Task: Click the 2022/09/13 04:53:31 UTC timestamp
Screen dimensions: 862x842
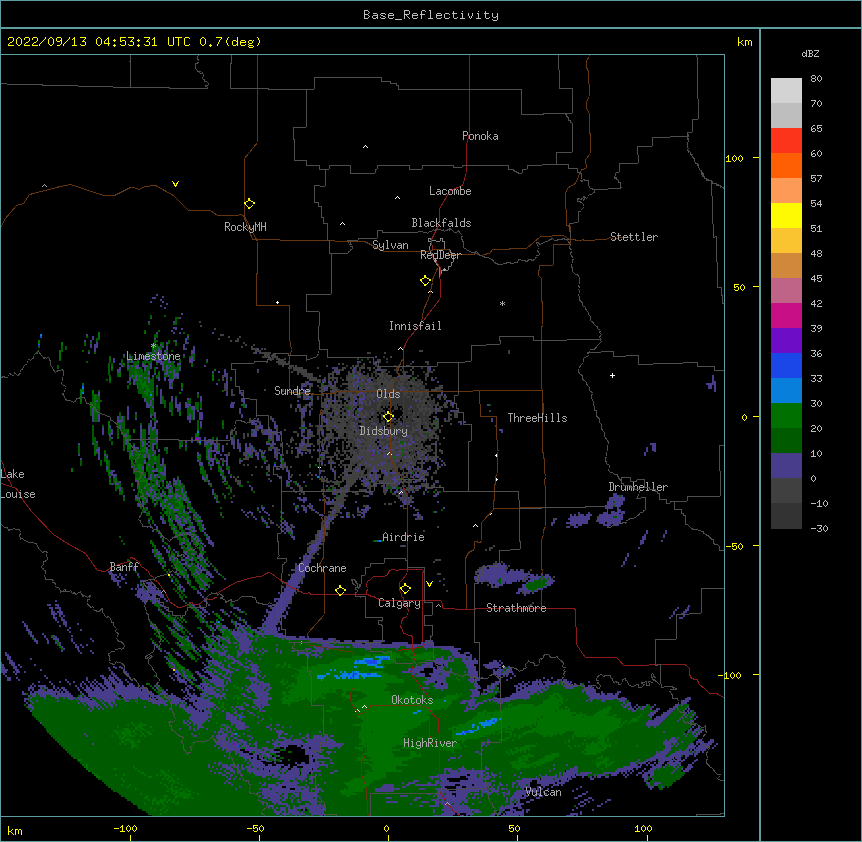Action: click(x=99, y=42)
